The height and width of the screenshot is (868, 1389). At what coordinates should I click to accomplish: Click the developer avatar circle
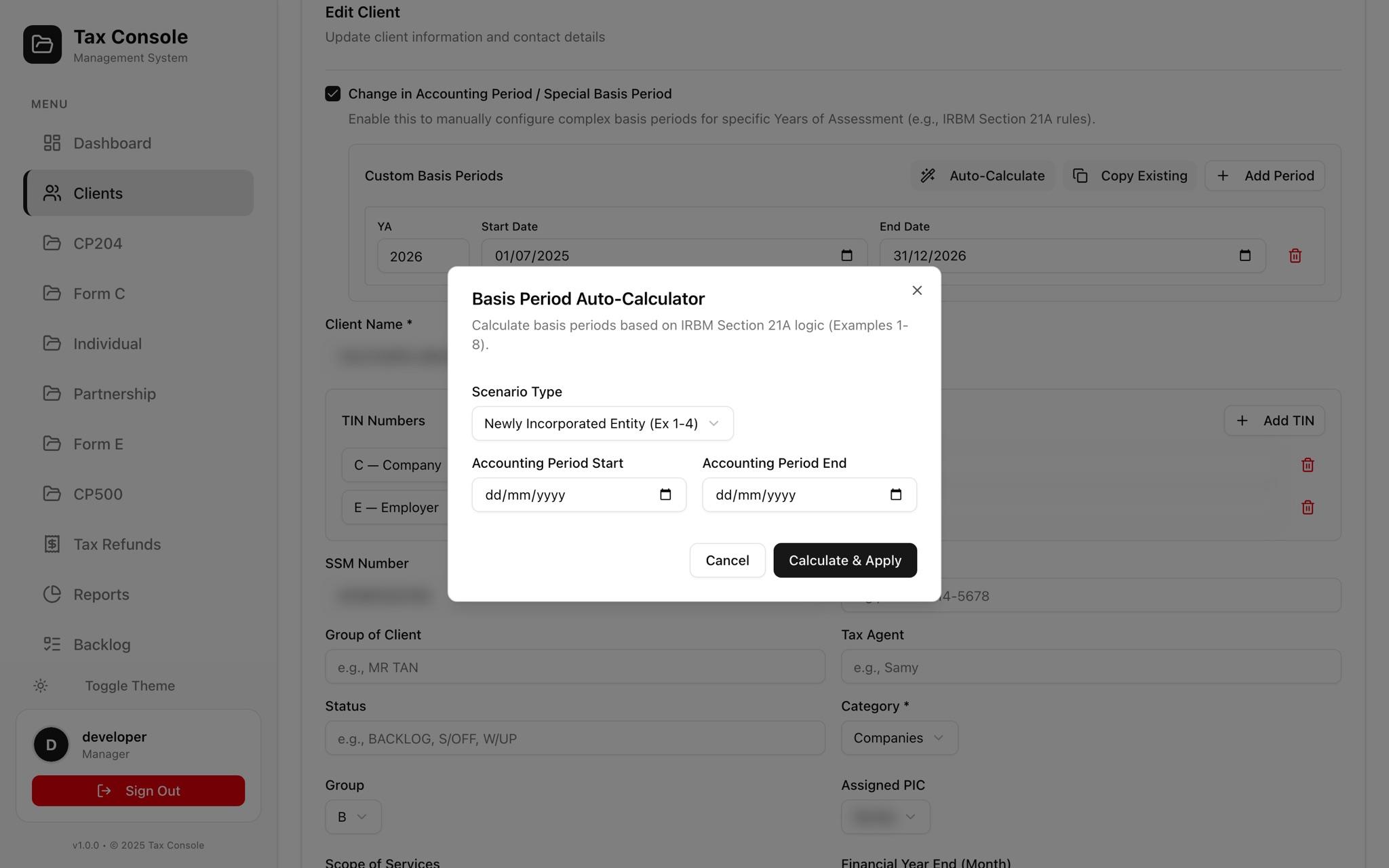coord(51,745)
